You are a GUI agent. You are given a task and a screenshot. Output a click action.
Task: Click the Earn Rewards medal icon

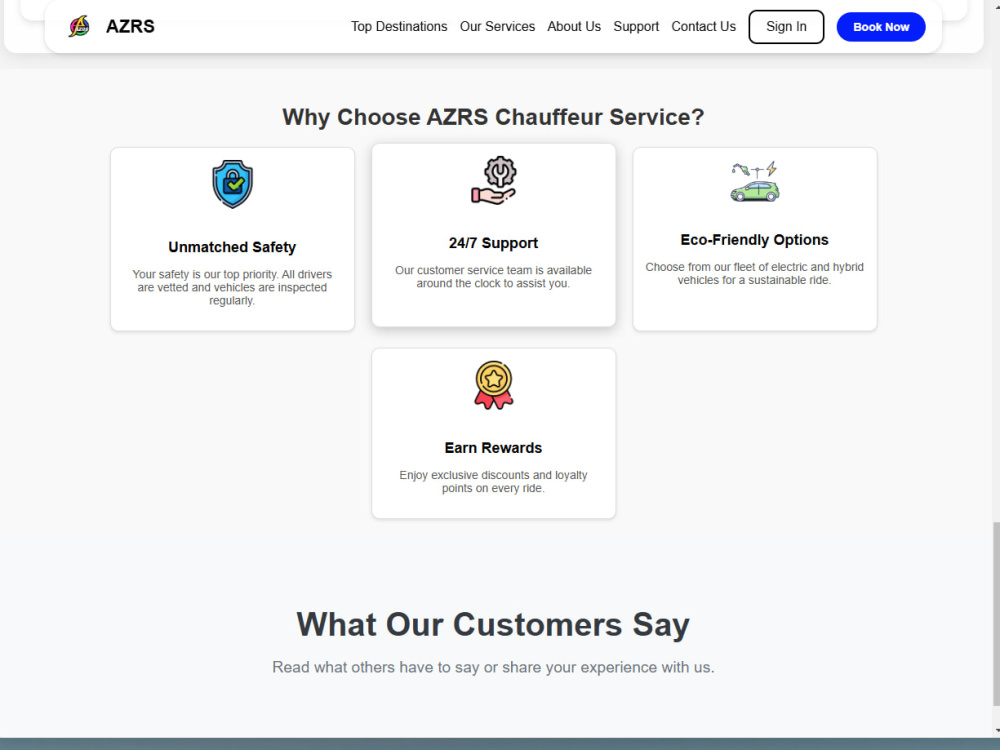[x=494, y=385]
